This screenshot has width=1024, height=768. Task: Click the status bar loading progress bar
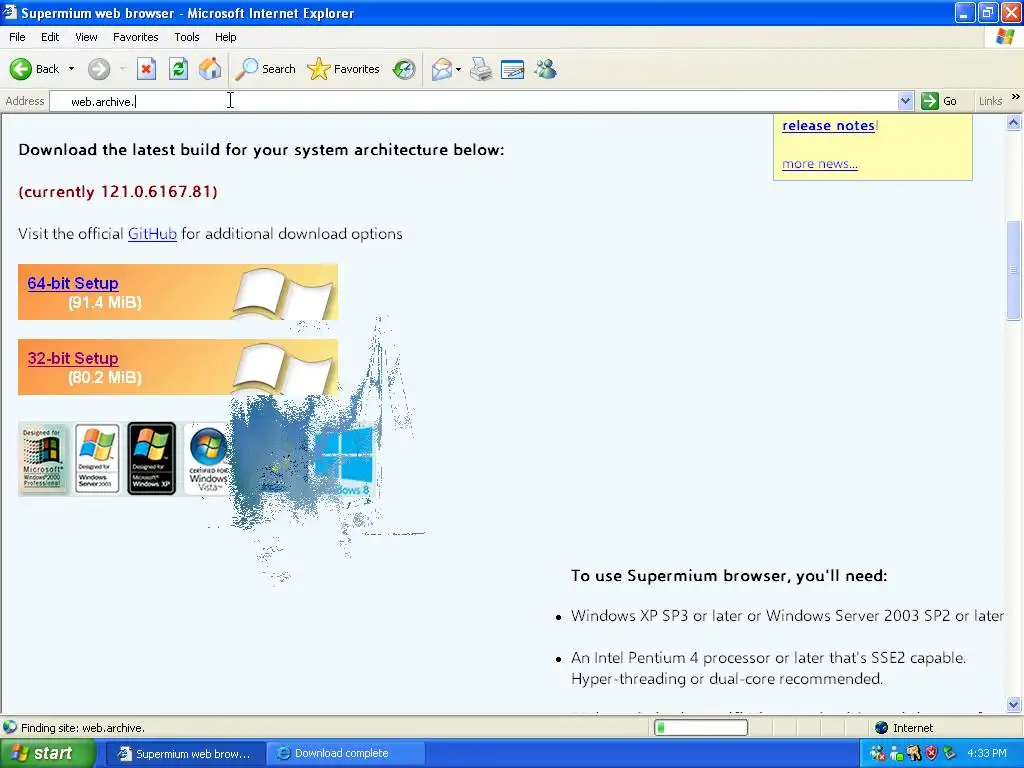point(701,728)
